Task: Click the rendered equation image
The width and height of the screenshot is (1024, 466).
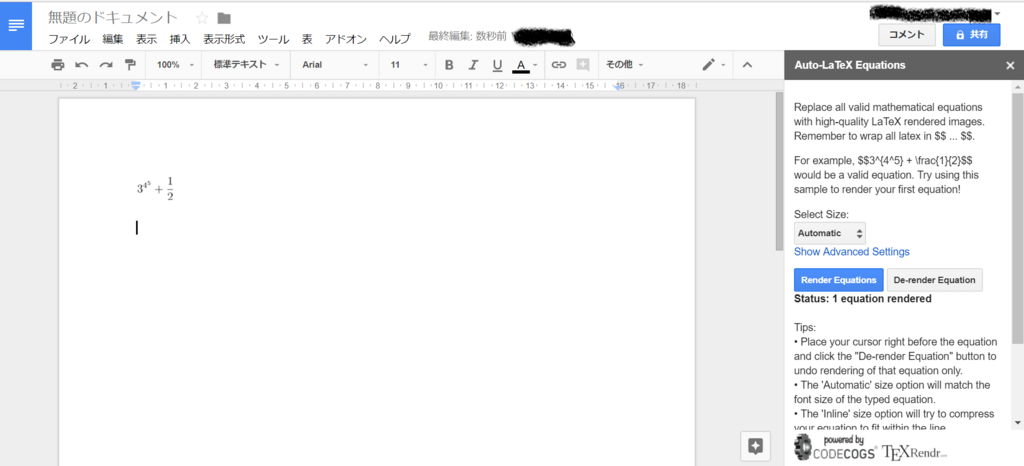Action: (x=155, y=188)
